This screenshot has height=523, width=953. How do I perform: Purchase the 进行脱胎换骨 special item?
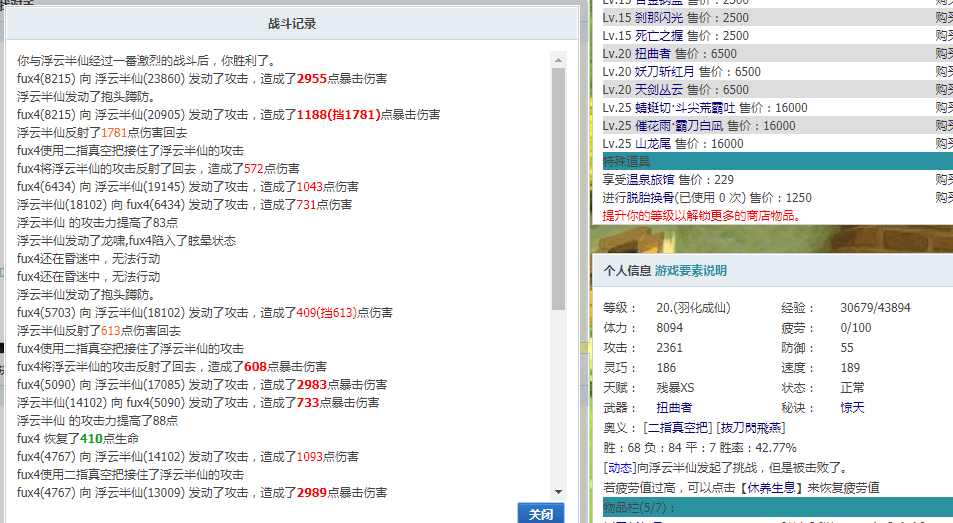[x=944, y=198]
